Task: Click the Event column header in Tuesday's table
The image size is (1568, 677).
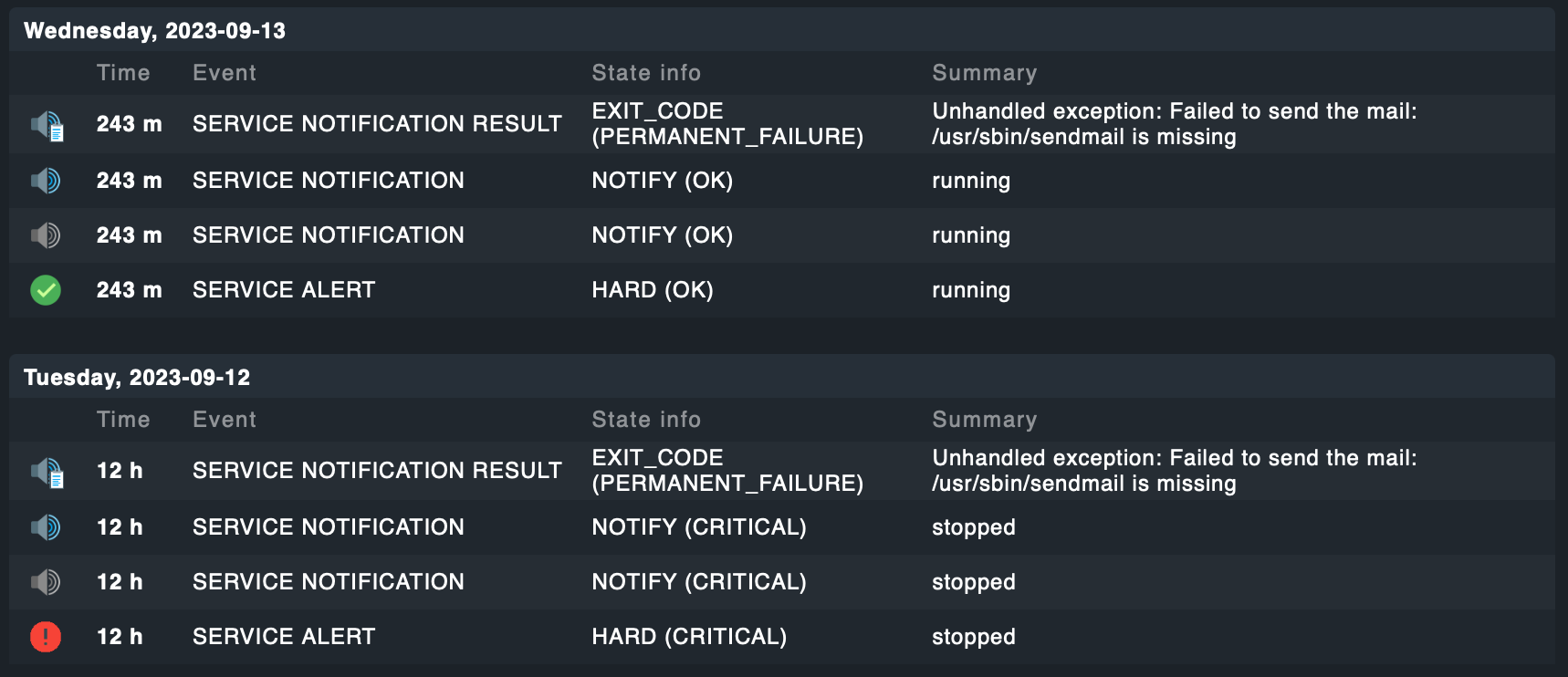Action: pyautogui.click(x=225, y=420)
